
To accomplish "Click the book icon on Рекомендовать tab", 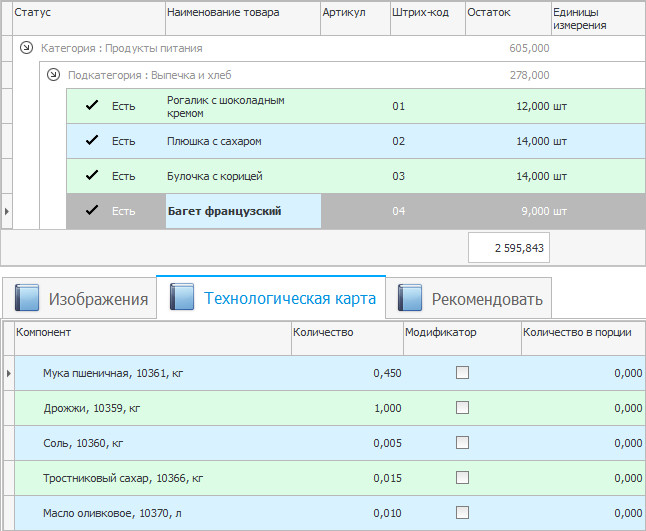I will point(410,297).
